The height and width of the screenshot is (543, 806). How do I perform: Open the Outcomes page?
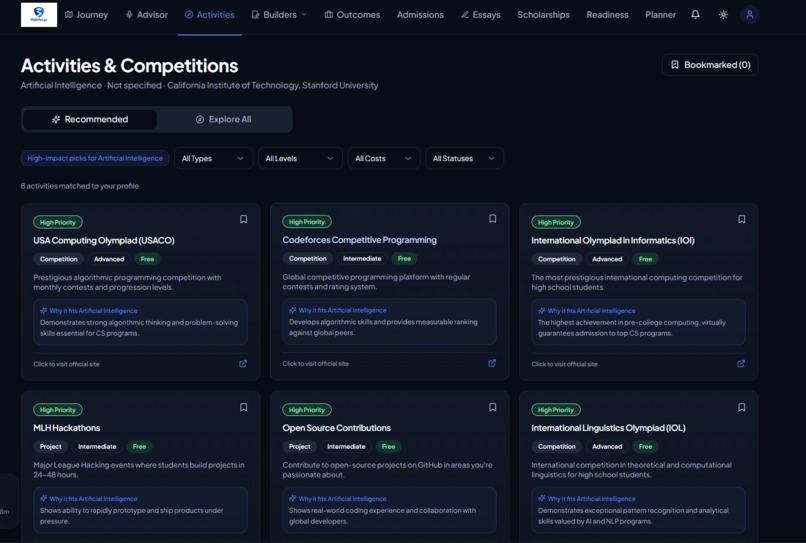[x=352, y=15]
